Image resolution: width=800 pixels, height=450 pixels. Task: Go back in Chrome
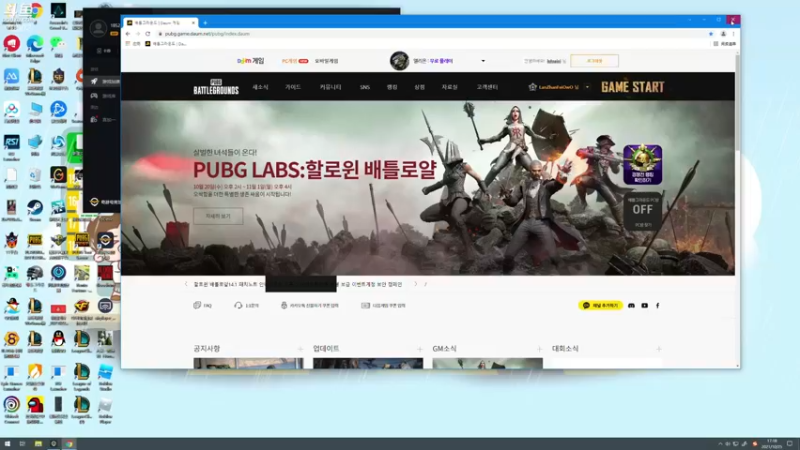[x=128, y=34]
